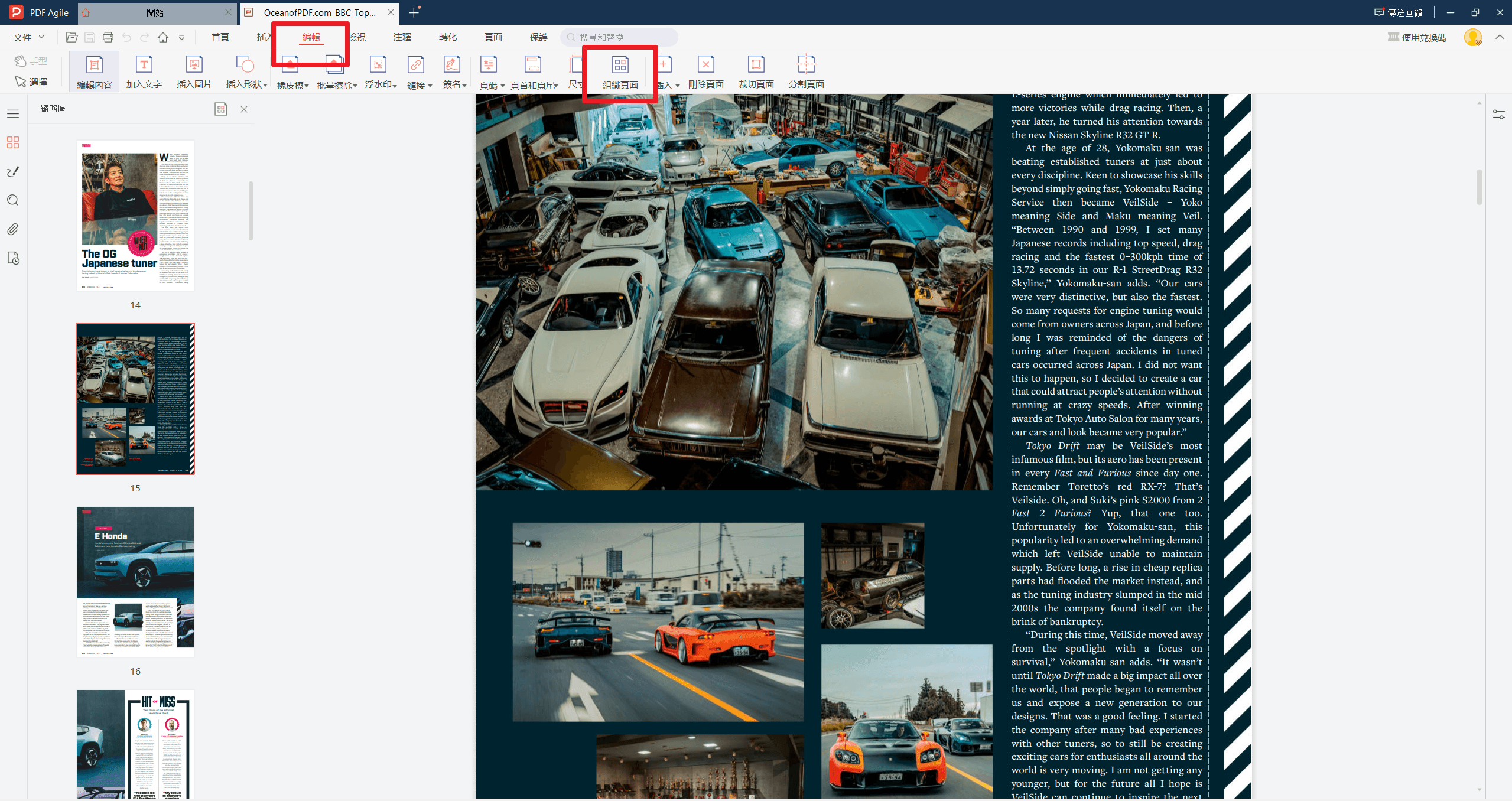Click the PDF Agile logo icon
The image size is (1512, 801).
pos(16,12)
